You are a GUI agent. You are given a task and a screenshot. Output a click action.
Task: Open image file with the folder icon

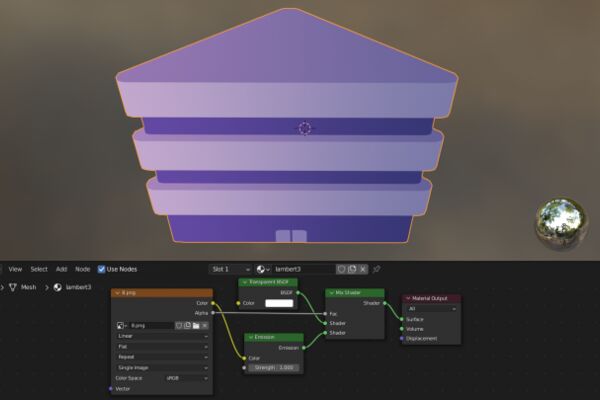(x=196, y=326)
